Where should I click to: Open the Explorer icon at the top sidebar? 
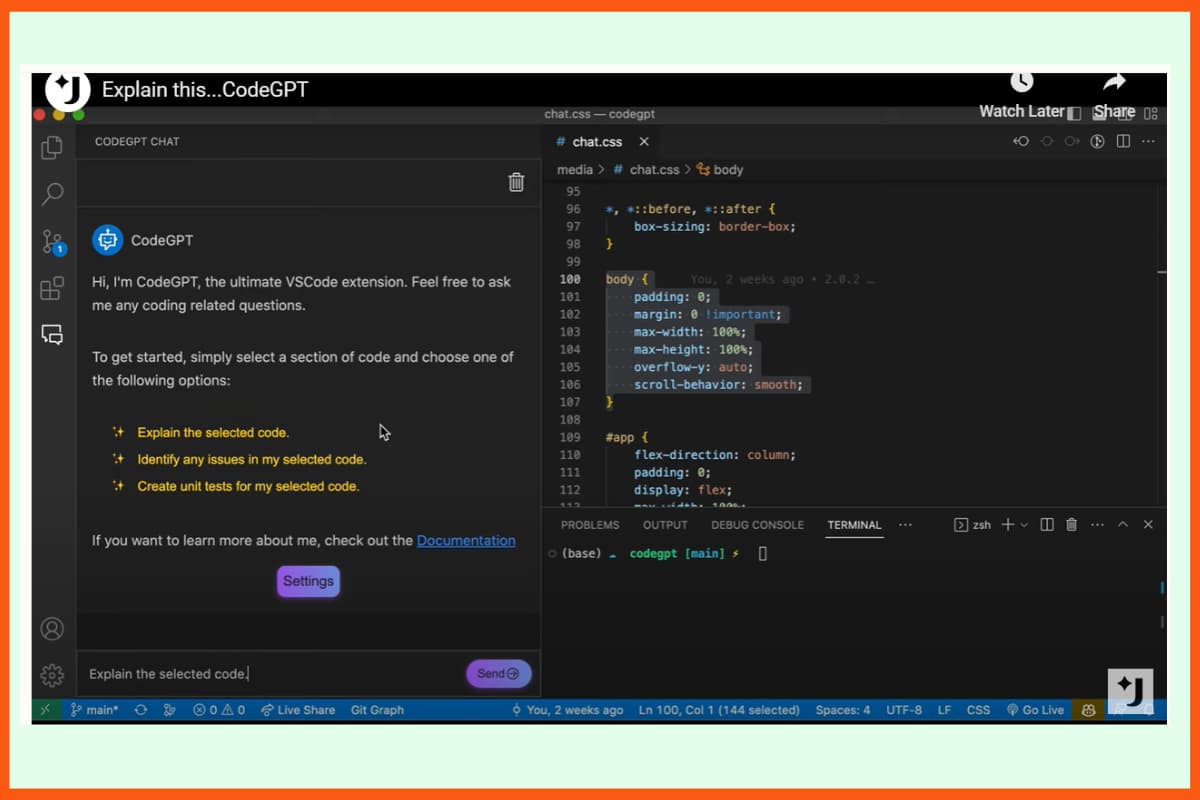pos(53,146)
